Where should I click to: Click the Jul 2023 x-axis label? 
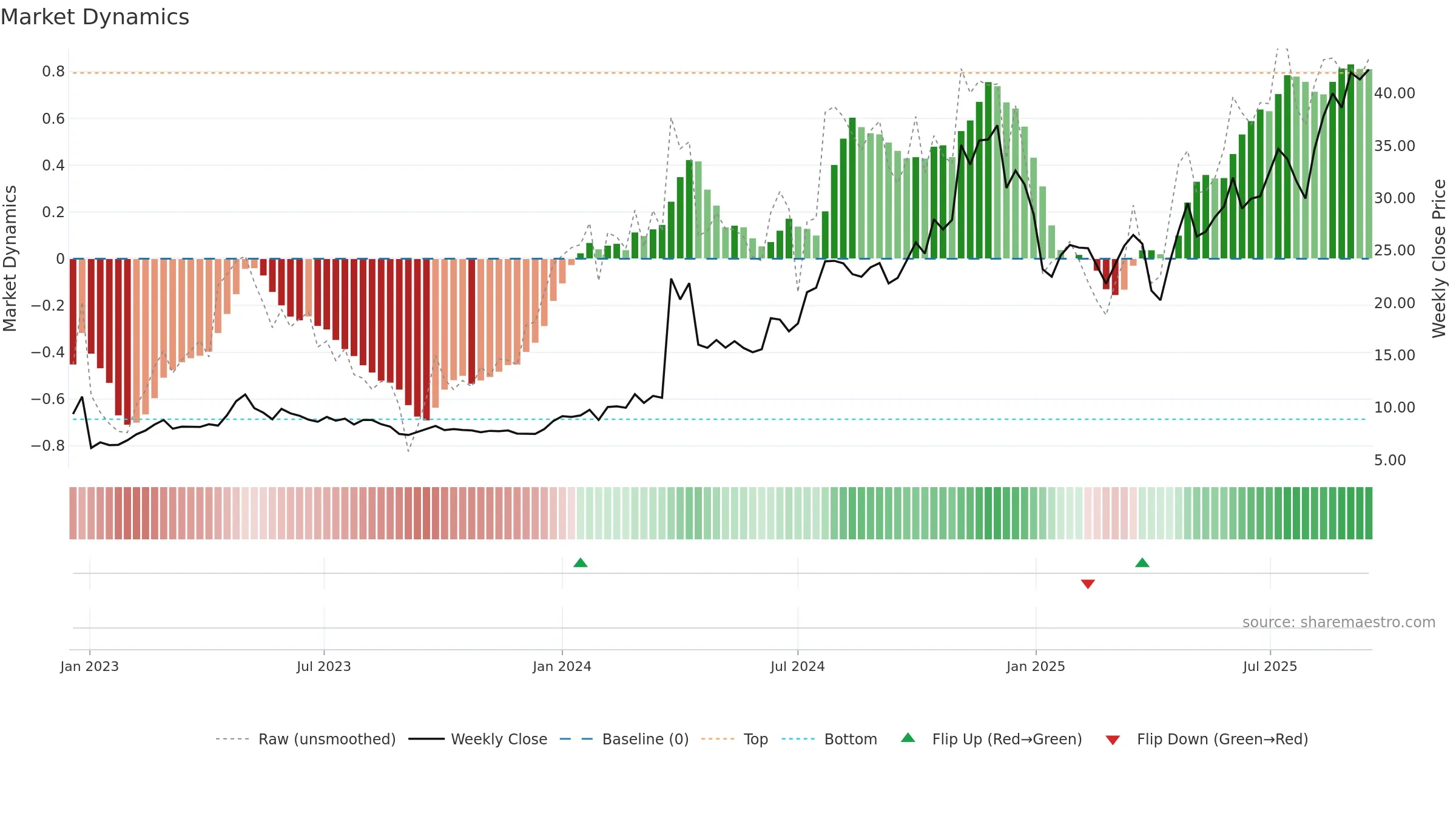point(324,666)
